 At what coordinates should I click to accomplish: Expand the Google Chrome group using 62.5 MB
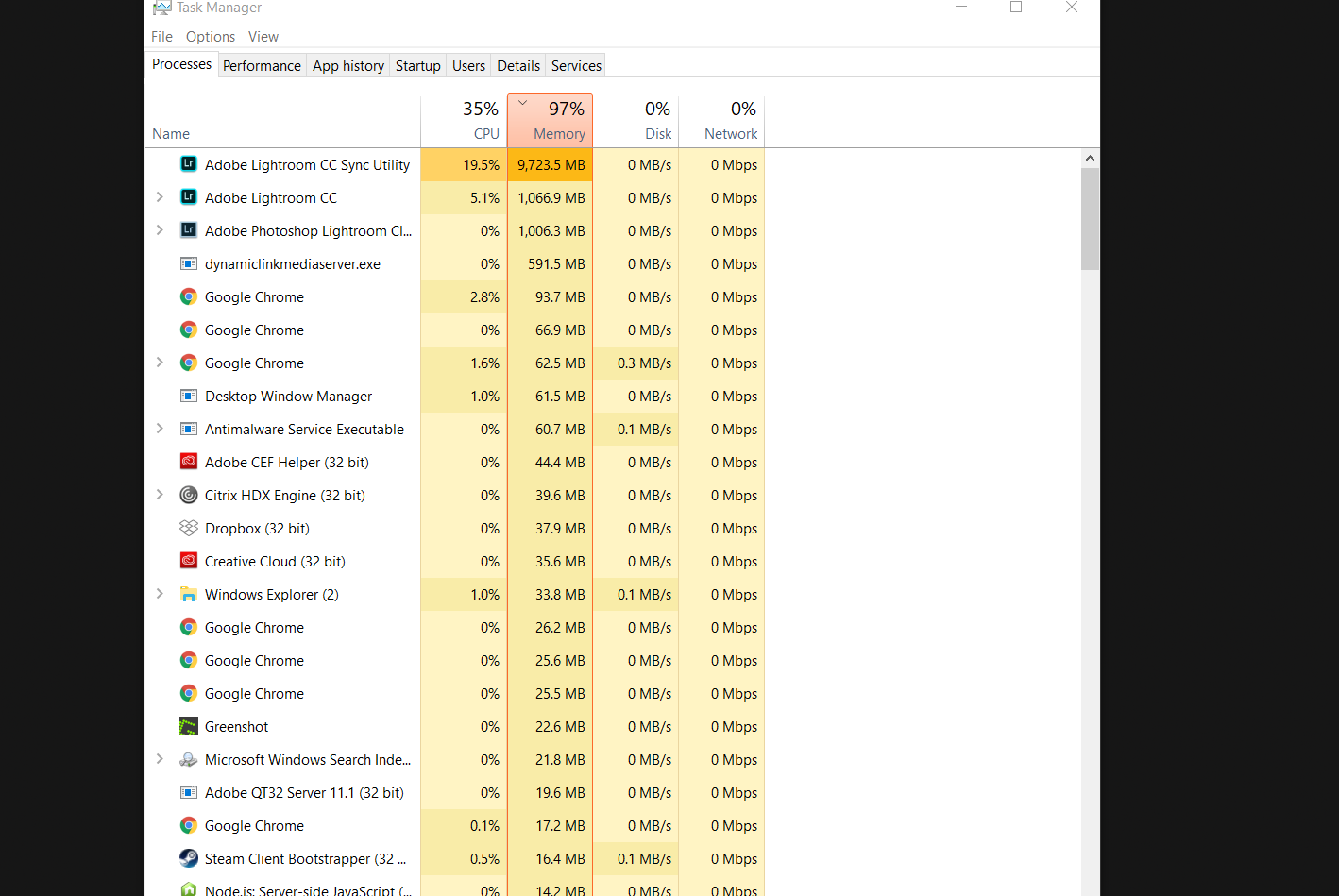click(x=160, y=363)
